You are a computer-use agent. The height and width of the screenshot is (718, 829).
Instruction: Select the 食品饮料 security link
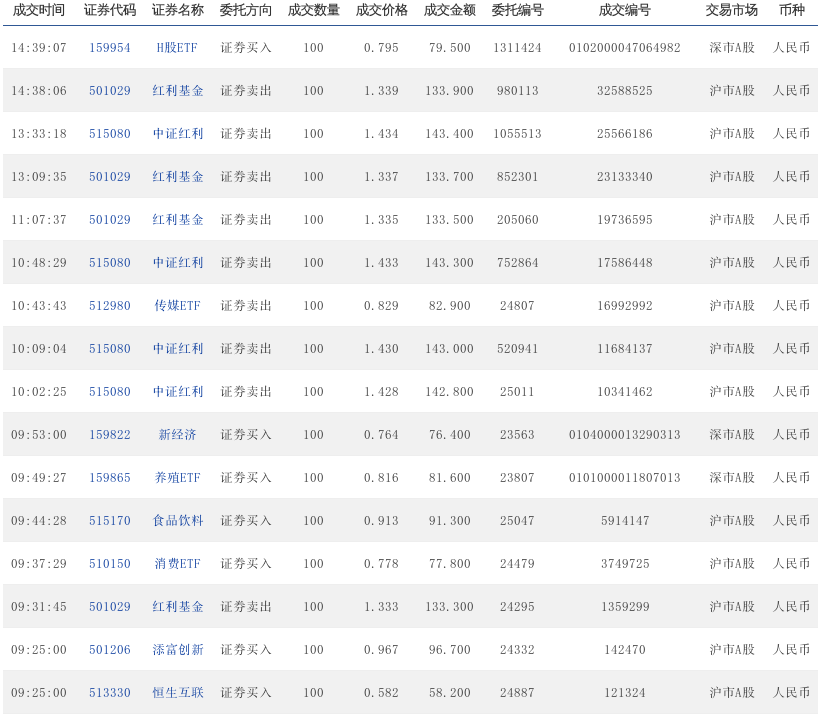point(177,521)
